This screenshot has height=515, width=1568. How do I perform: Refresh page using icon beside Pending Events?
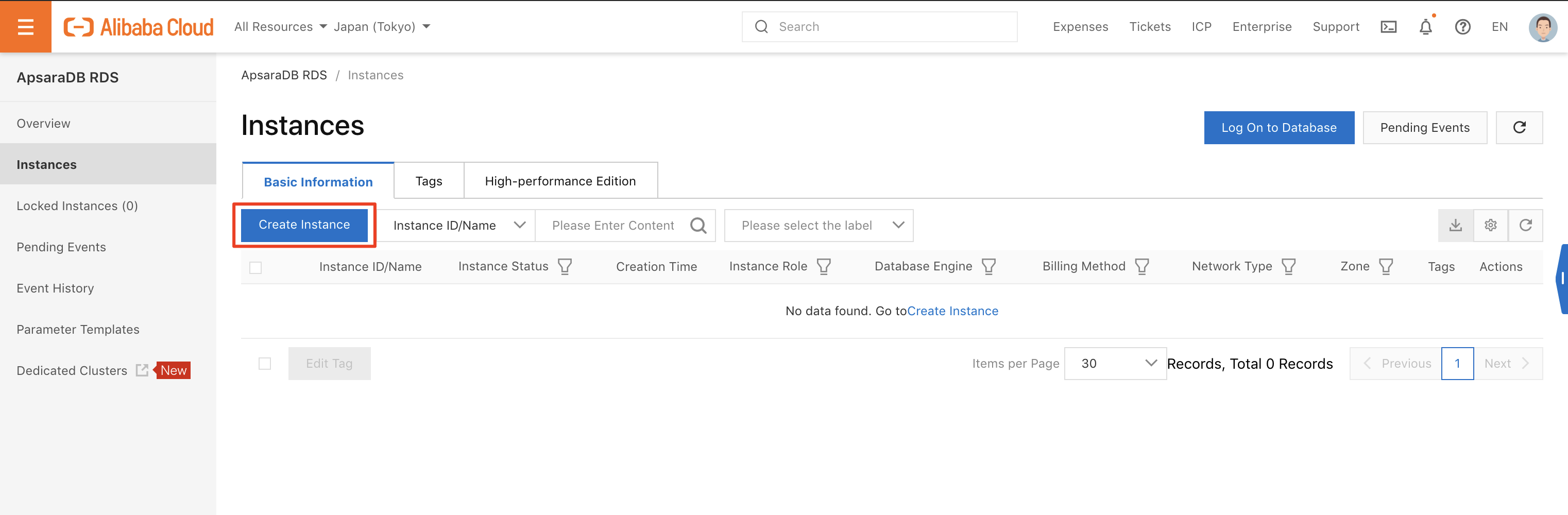click(1519, 127)
